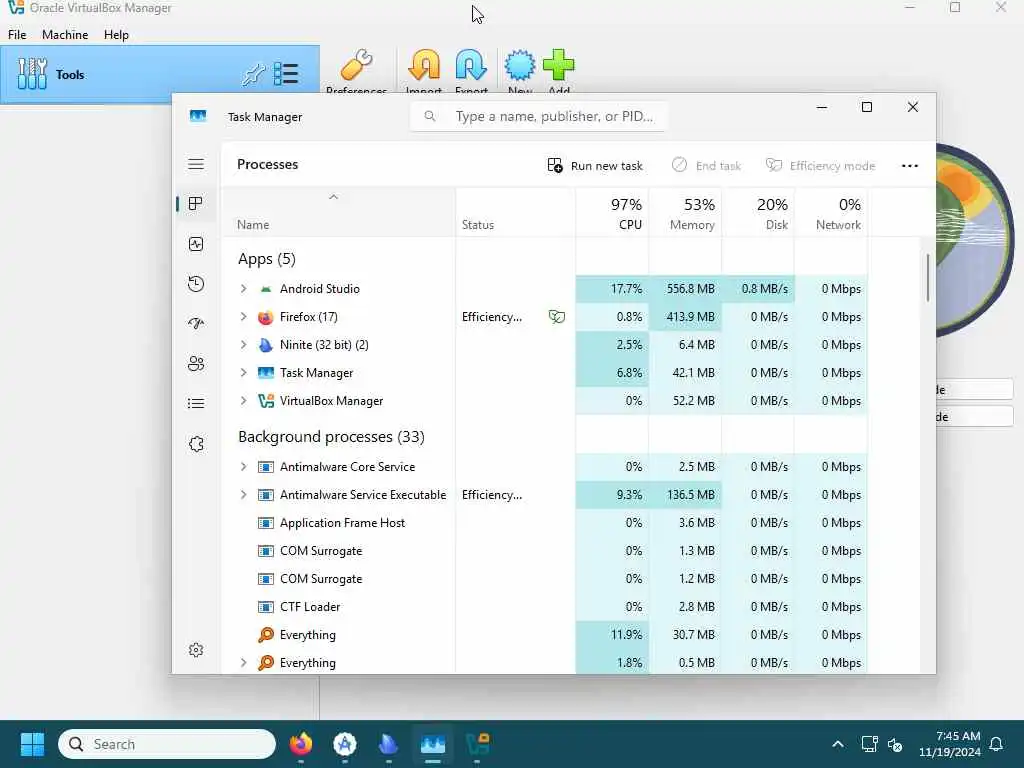Open the Users page icon in sidebar
1024x768 pixels.
196,364
